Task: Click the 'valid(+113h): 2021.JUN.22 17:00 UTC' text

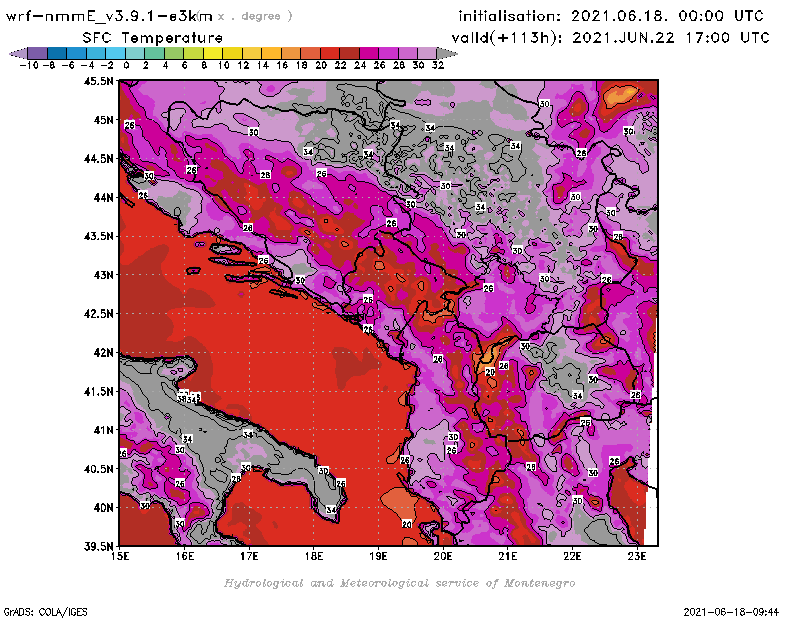Action: pos(610,38)
